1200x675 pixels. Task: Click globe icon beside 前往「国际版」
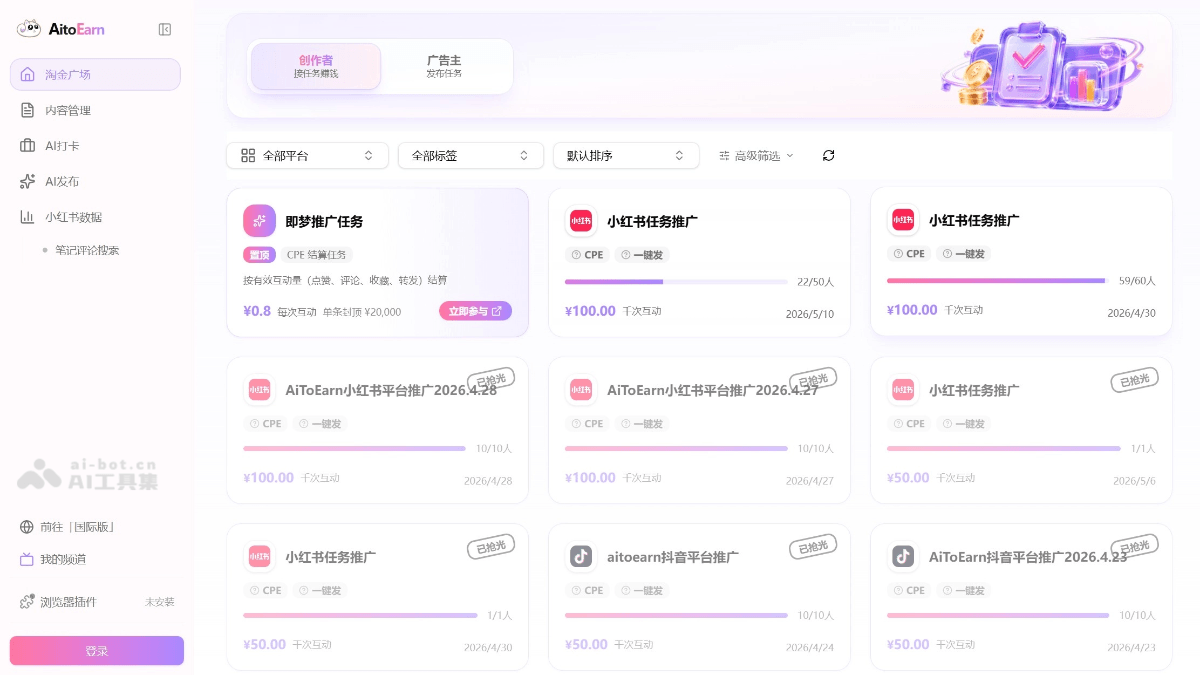coord(27,527)
